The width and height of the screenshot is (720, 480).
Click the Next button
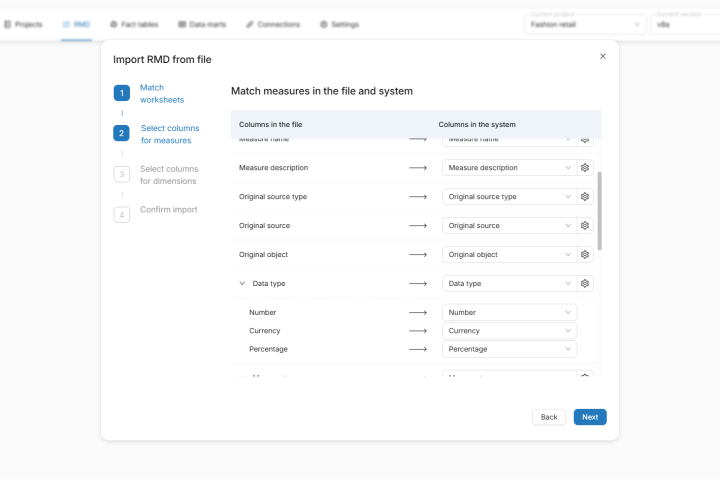point(590,417)
